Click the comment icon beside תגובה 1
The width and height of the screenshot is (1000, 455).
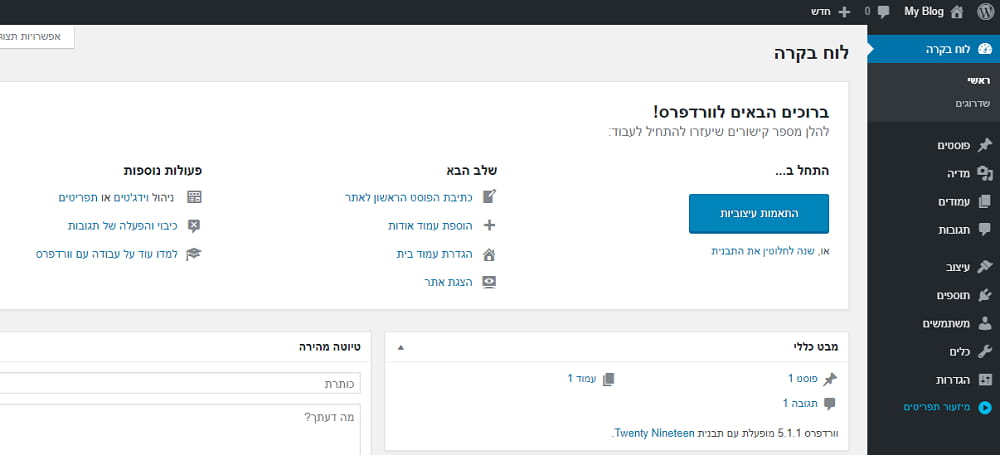point(829,404)
